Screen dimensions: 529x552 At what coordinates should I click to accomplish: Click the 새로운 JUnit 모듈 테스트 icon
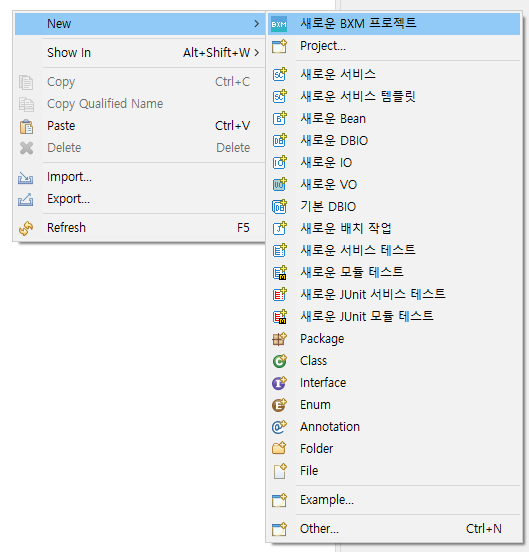click(x=279, y=316)
